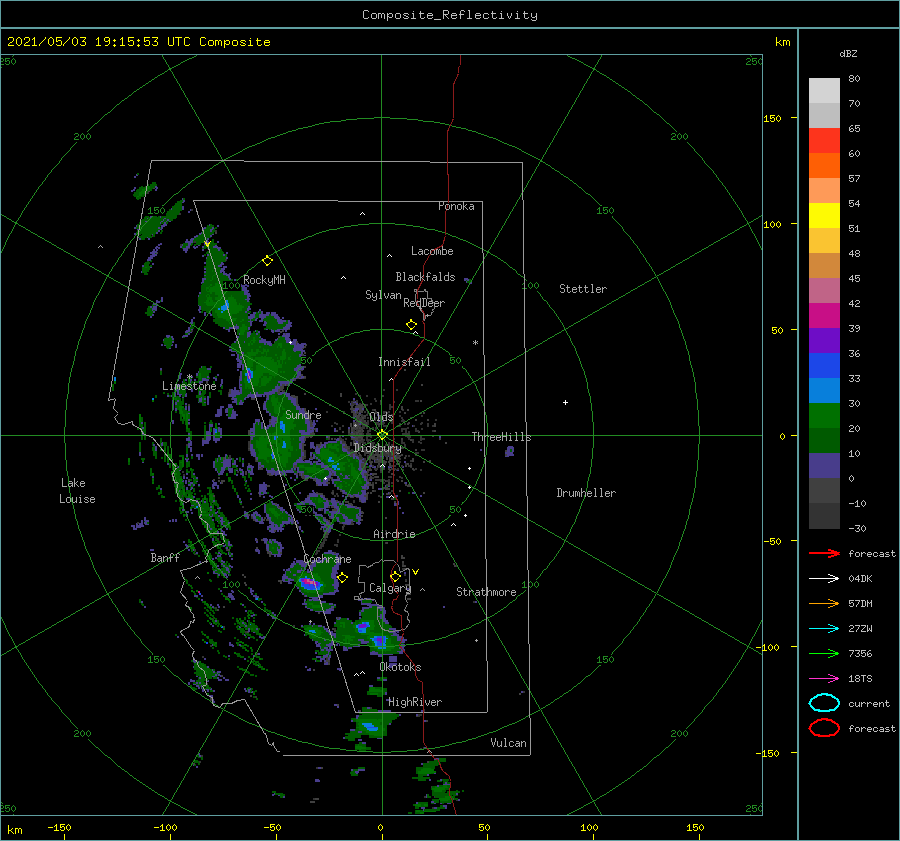This screenshot has width=900, height=841.
Task: Click the ThreeHills label
Action: point(501,437)
